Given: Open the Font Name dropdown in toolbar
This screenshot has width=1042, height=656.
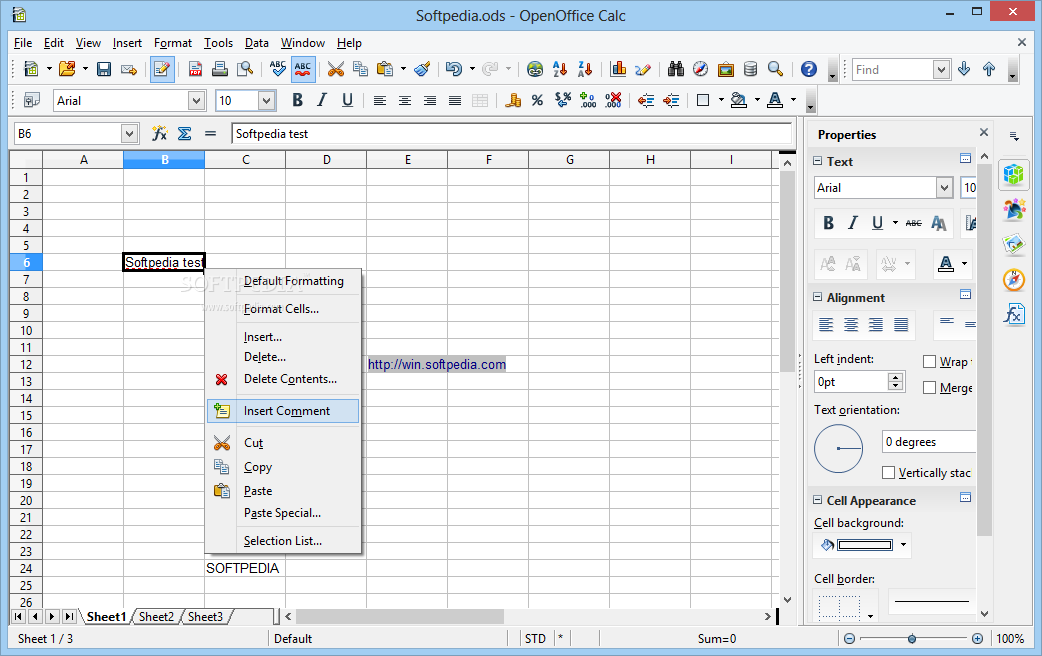Looking at the screenshot, I should point(196,101).
